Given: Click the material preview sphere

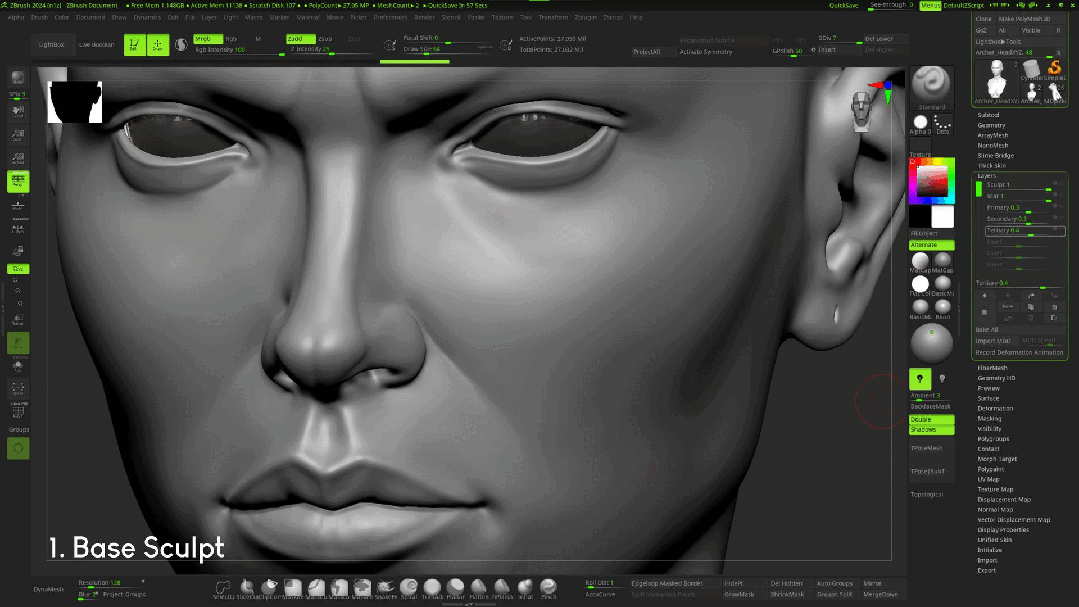Looking at the screenshot, I should (932, 343).
